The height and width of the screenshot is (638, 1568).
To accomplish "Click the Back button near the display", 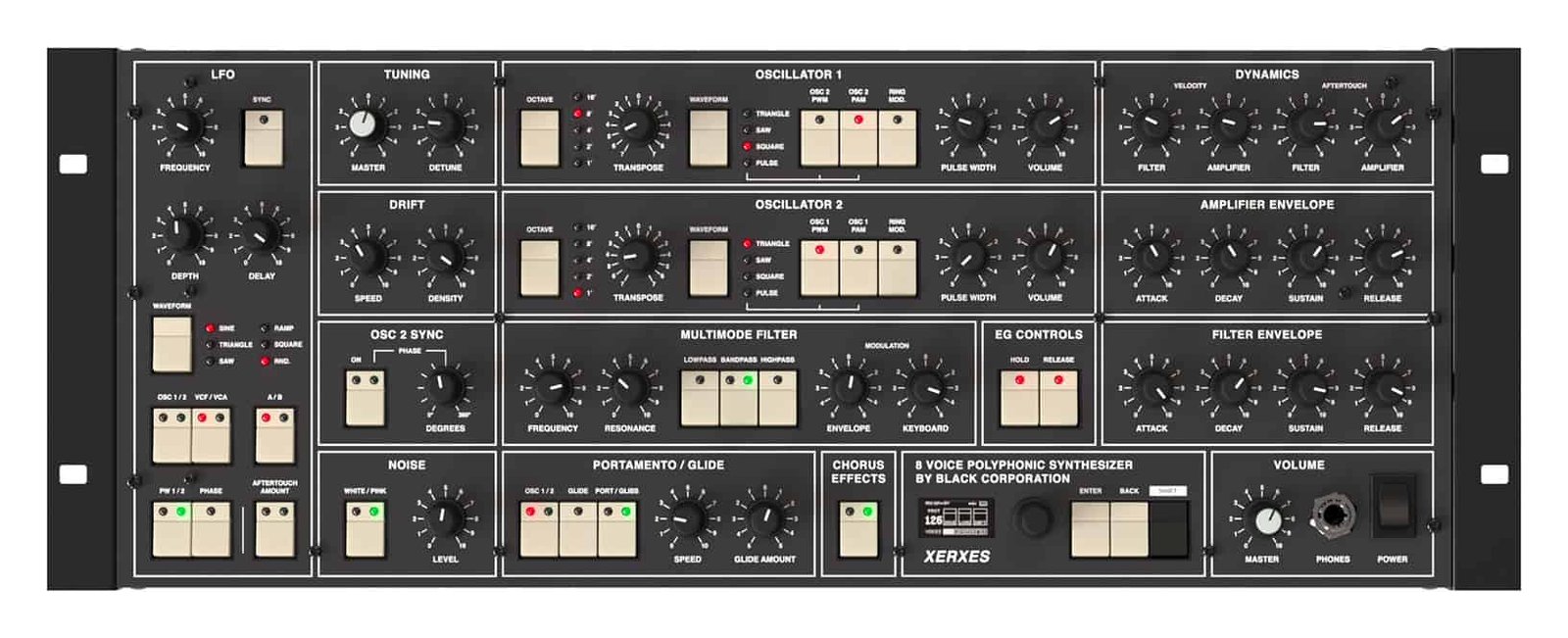I will 1129,527.
